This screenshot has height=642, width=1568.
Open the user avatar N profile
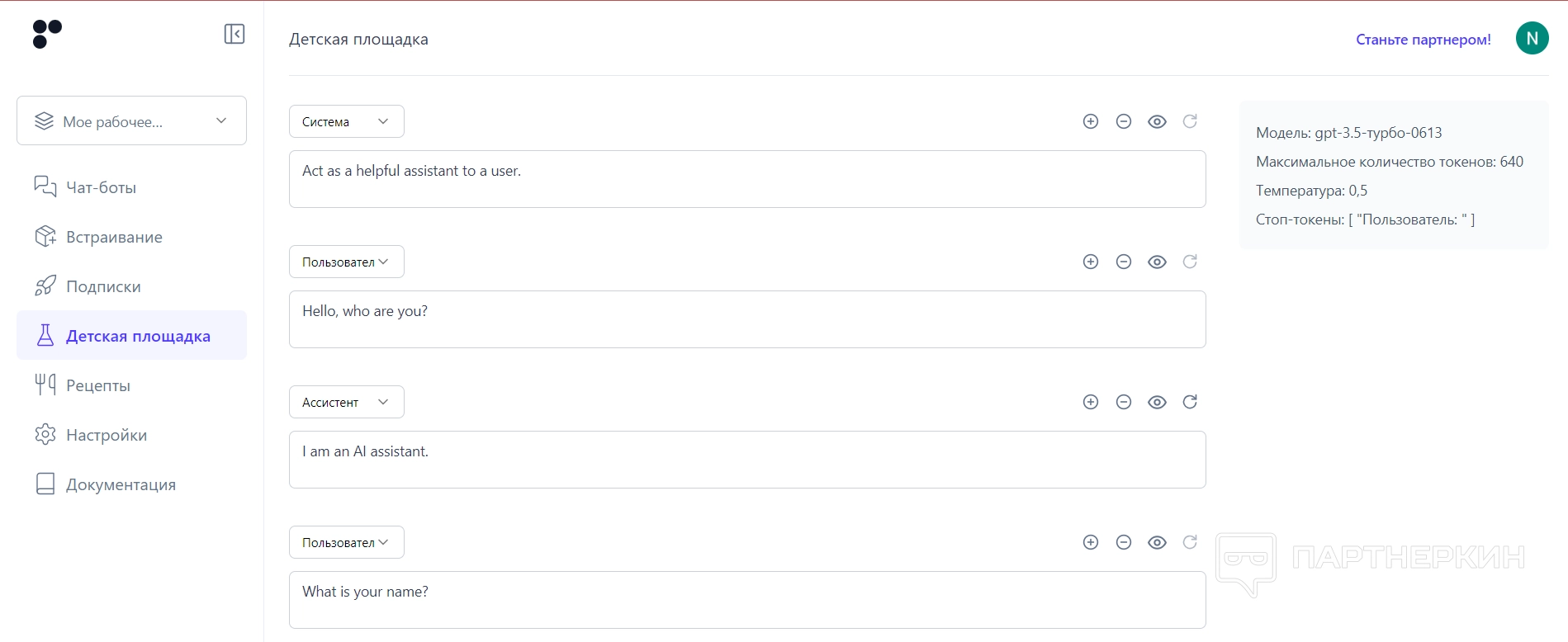coord(1532,38)
